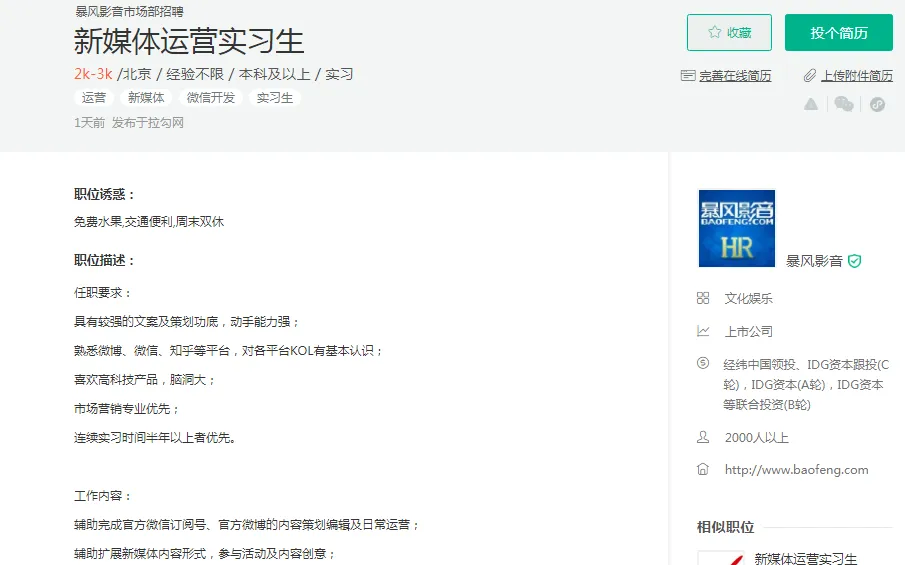Viewport: 905px width, 565px height.
Task: Click the industry grid icon beside 文化娱乐
Action: (x=703, y=298)
